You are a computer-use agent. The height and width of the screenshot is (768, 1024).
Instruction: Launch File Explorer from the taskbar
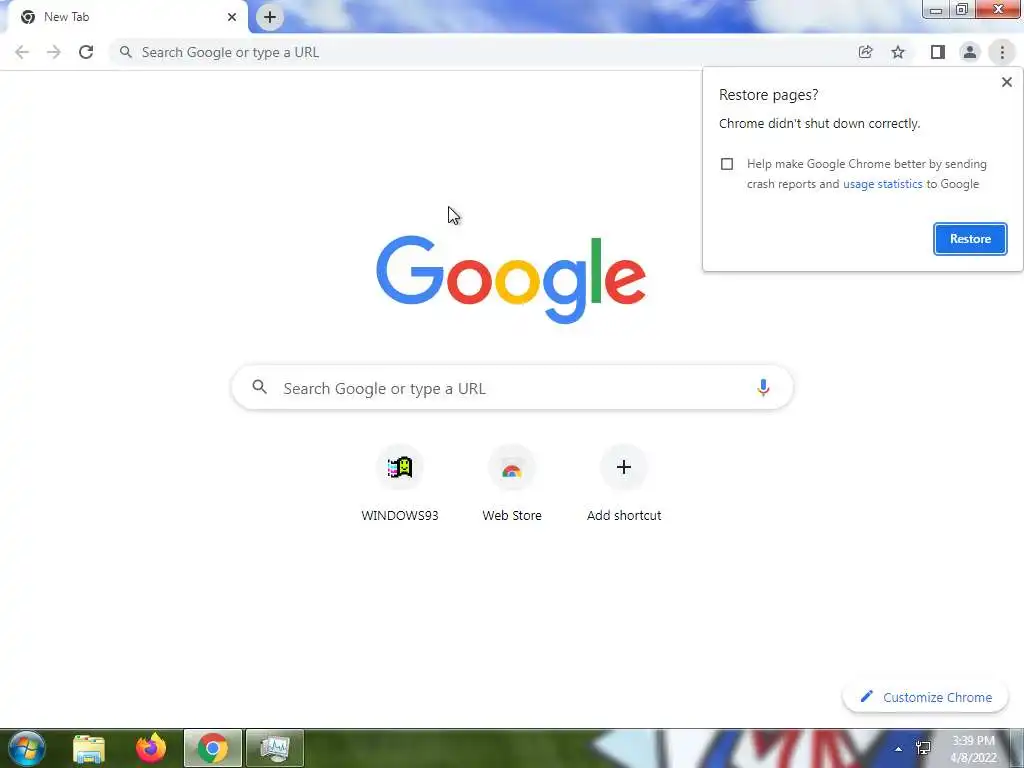(x=89, y=748)
